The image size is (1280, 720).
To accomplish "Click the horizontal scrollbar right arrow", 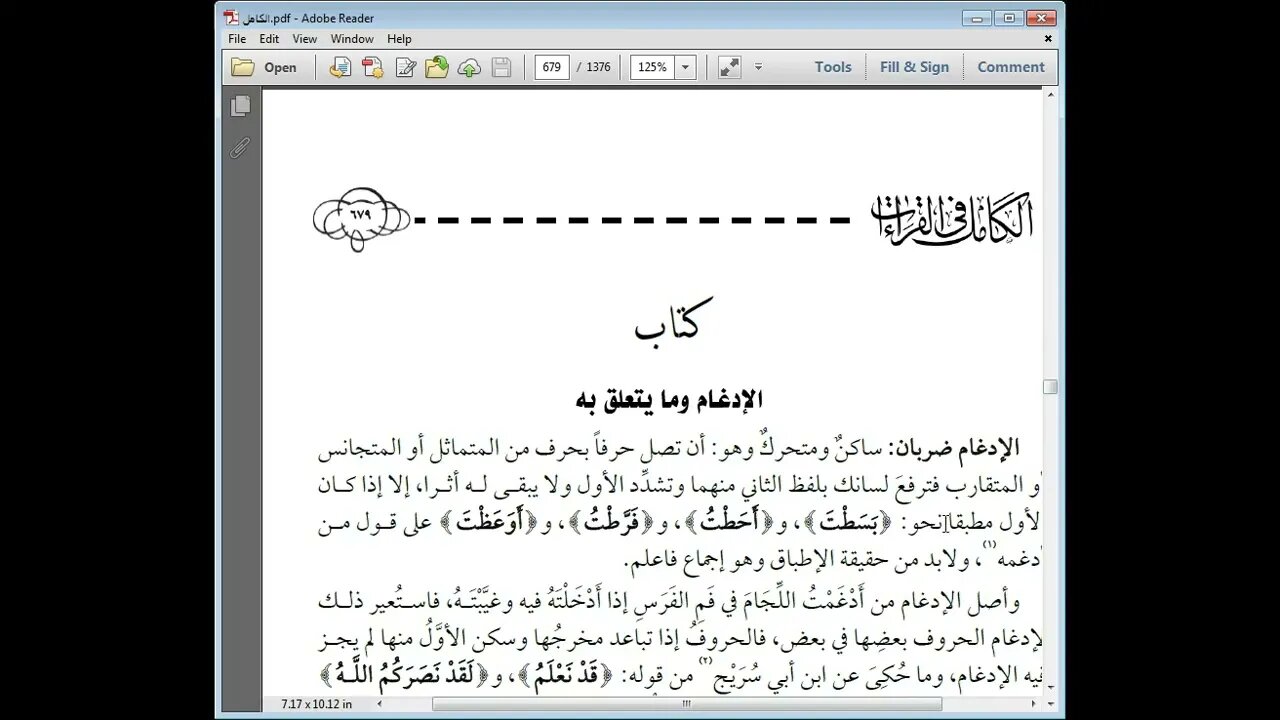I will coord(1033,704).
